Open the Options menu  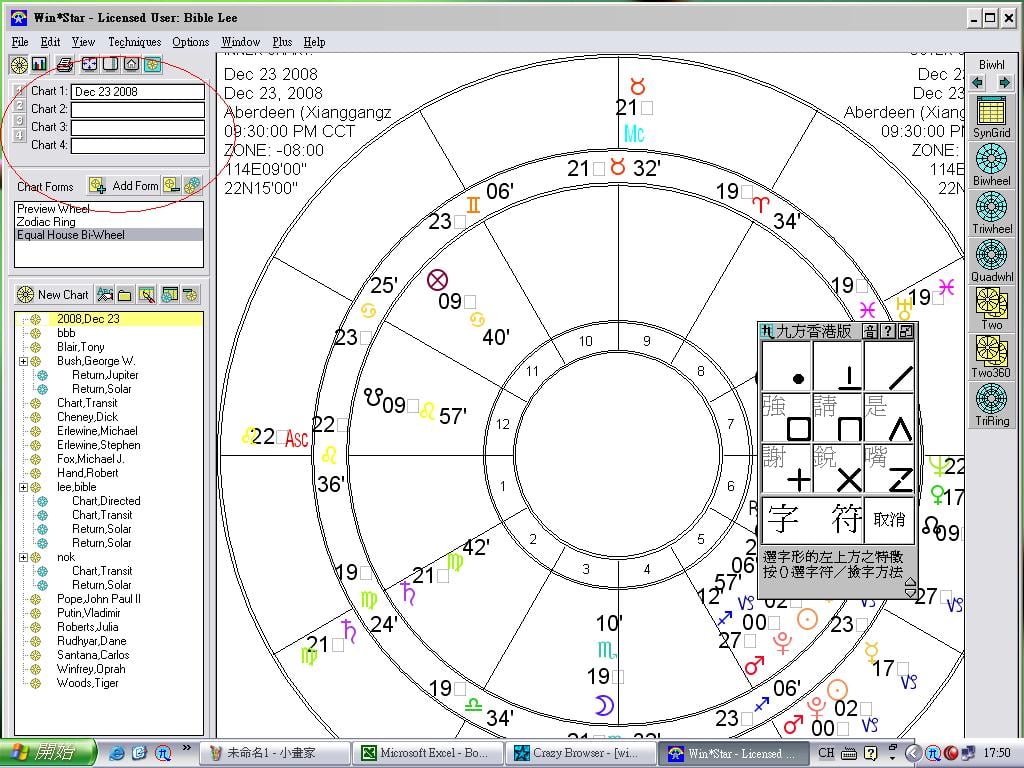tap(190, 42)
